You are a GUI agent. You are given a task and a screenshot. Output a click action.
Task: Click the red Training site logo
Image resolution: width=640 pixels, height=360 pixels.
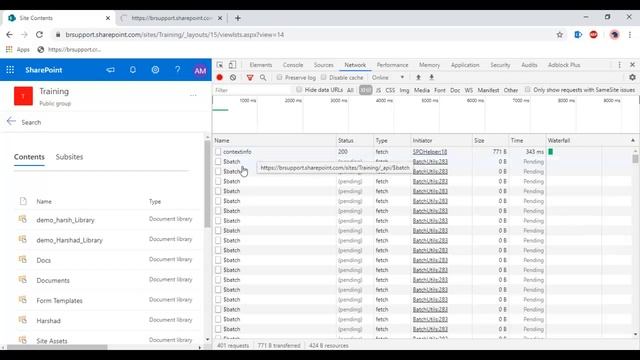click(x=23, y=96)
